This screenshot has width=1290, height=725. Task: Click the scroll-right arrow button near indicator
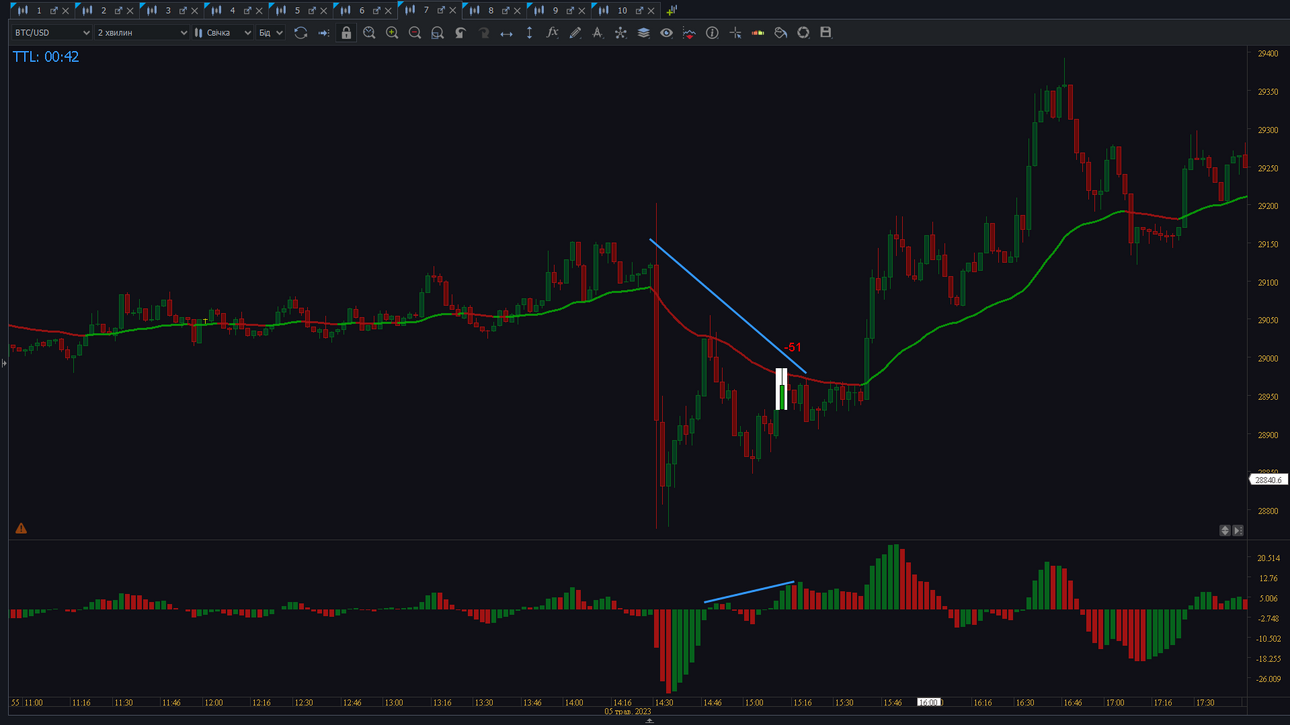tap(1238, 530)
